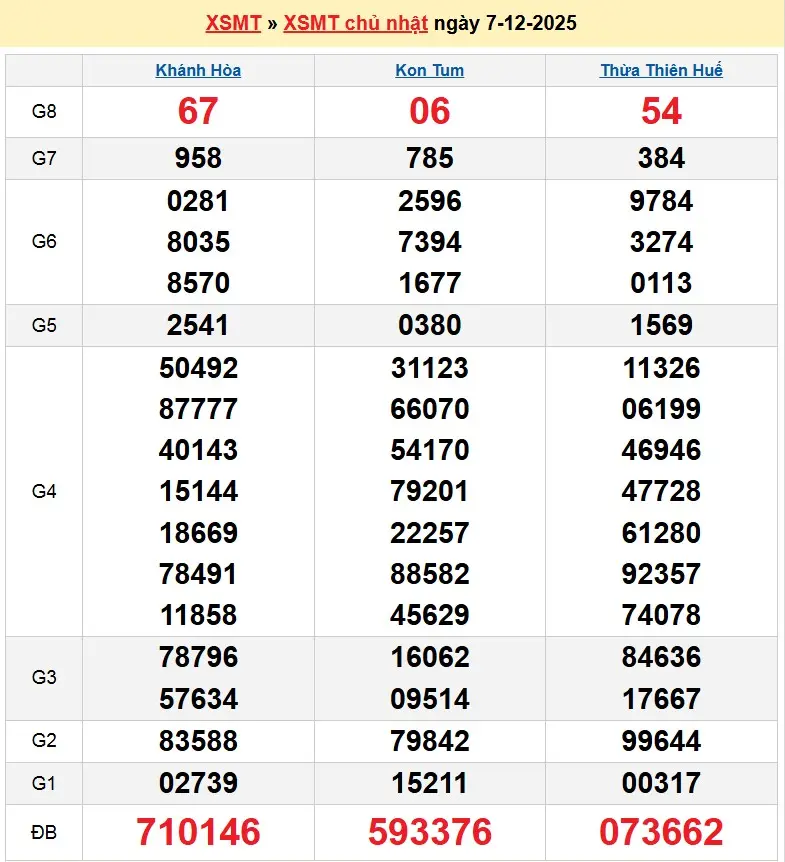Open the XSMT link in the header
This screenshot has height=862, width=785.
tap(233, 23)
